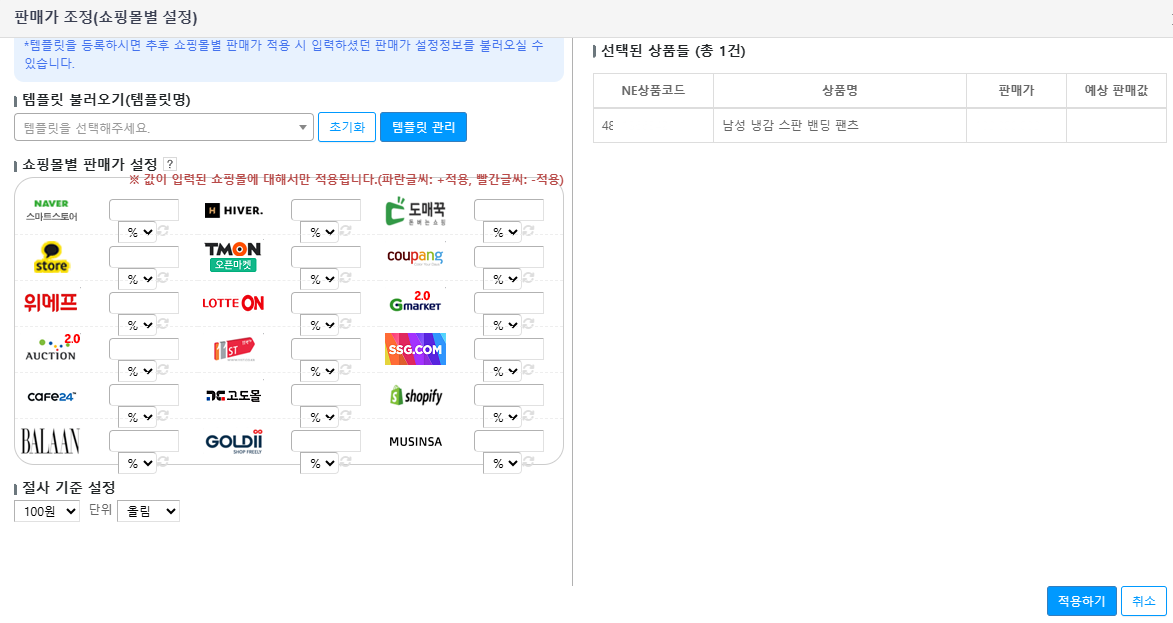Click the MUSINSA price input field

coord(509,441)
